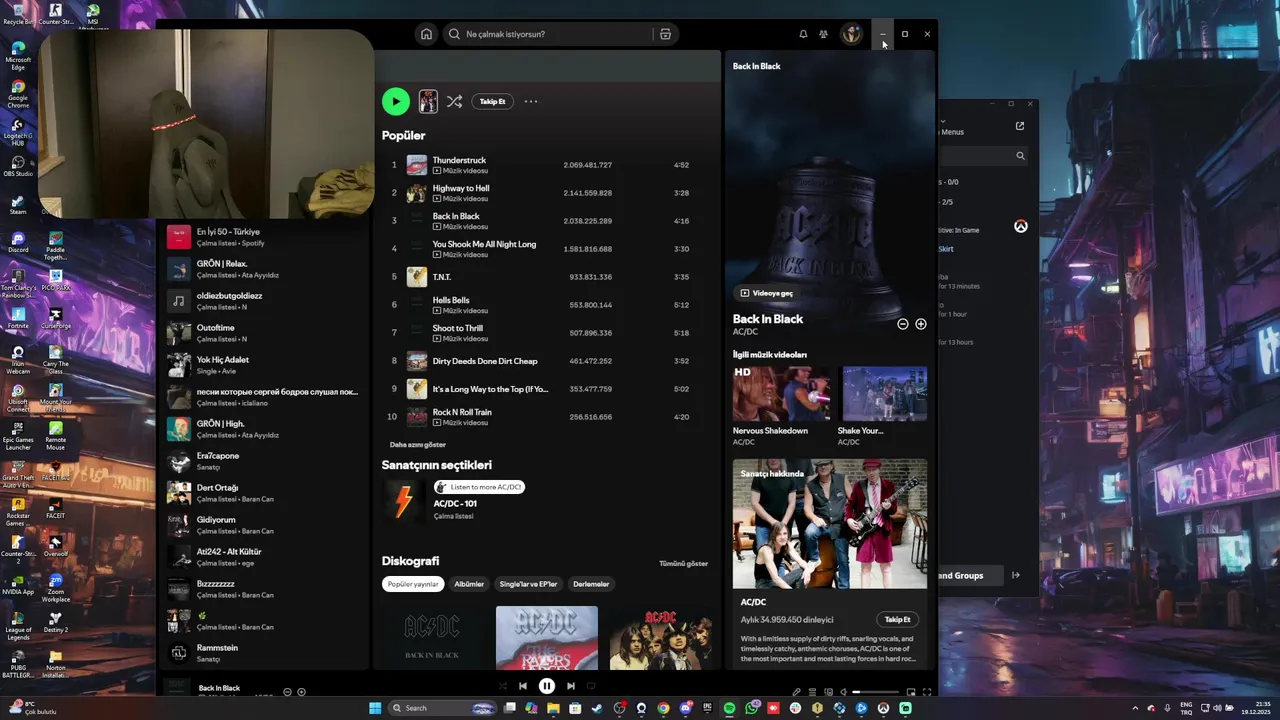This screenshot has height=720, width=1280.
Task: Click pop-out icon in background window
Action: click(x=1019, y=126)
